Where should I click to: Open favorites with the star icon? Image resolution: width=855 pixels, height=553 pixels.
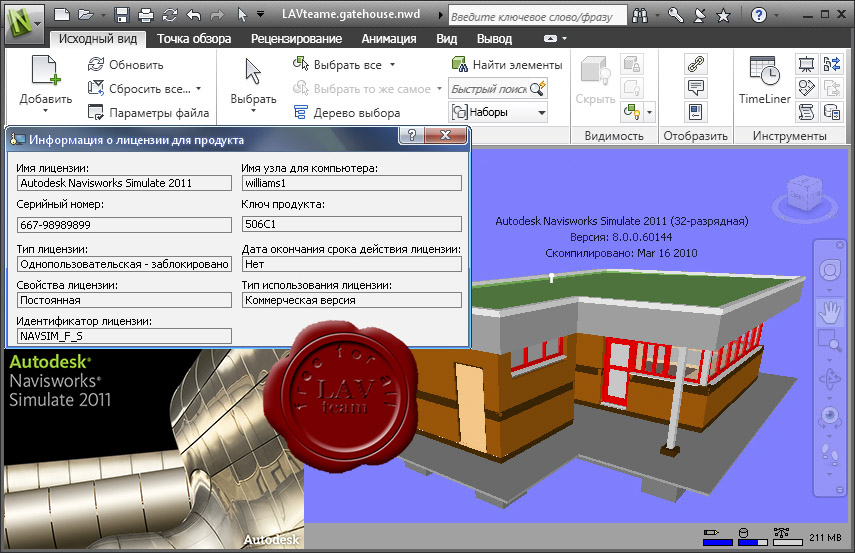click(x=723, y=16)
